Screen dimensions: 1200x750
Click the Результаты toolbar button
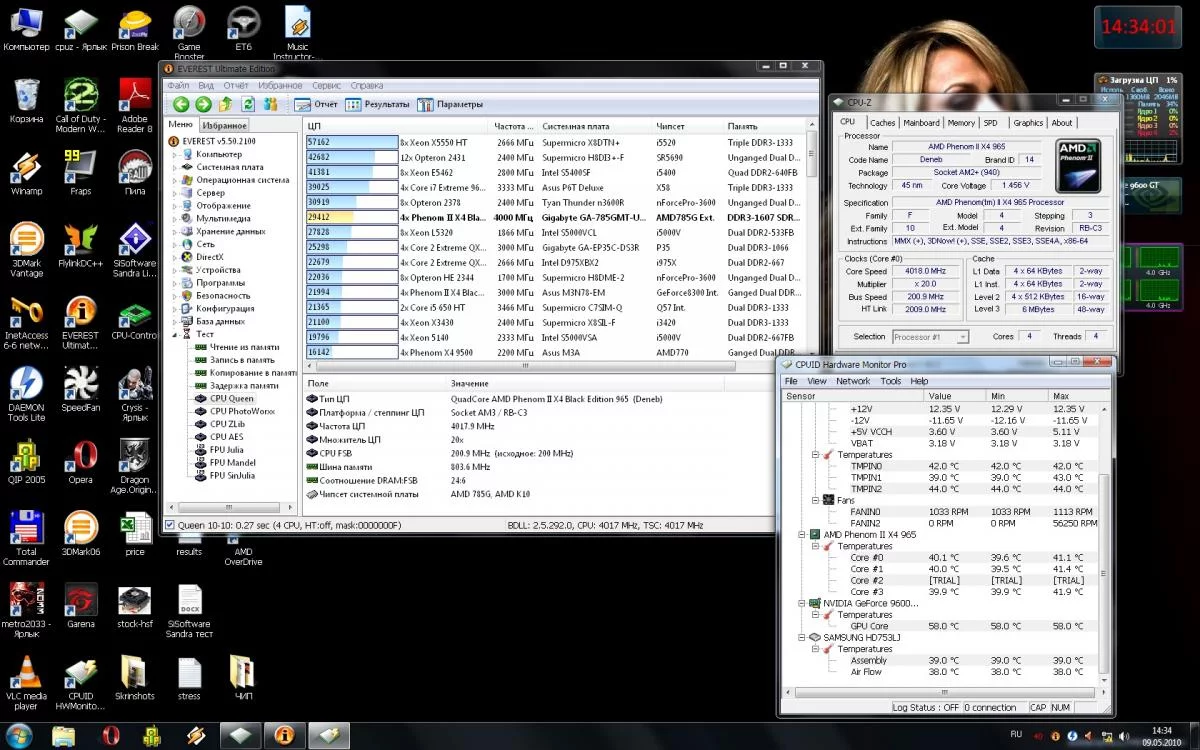pos(377,104)
